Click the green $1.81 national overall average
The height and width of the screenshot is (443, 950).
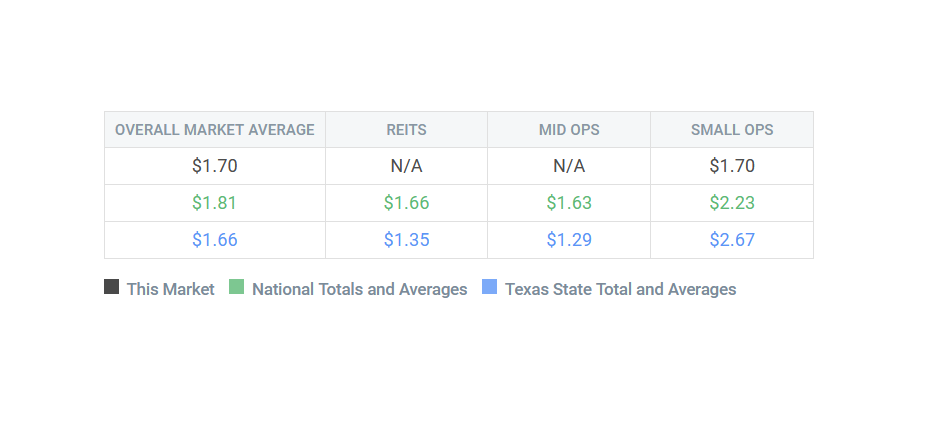(215, 203)
